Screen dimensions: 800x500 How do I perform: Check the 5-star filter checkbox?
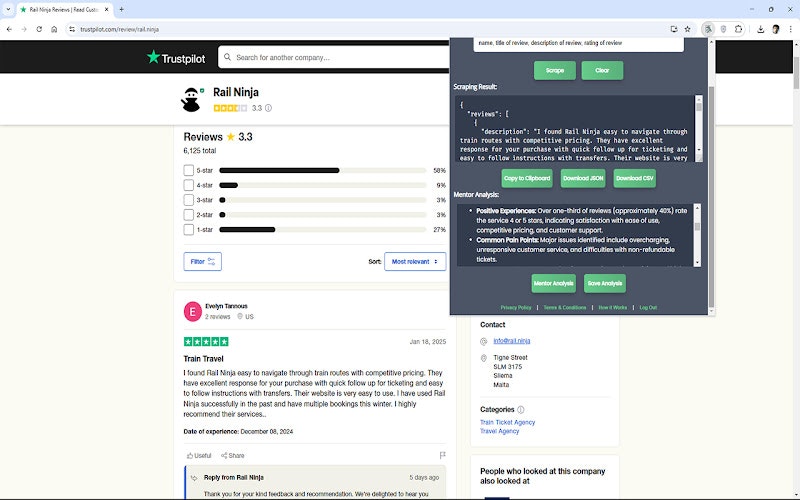[x=188, y=170]
